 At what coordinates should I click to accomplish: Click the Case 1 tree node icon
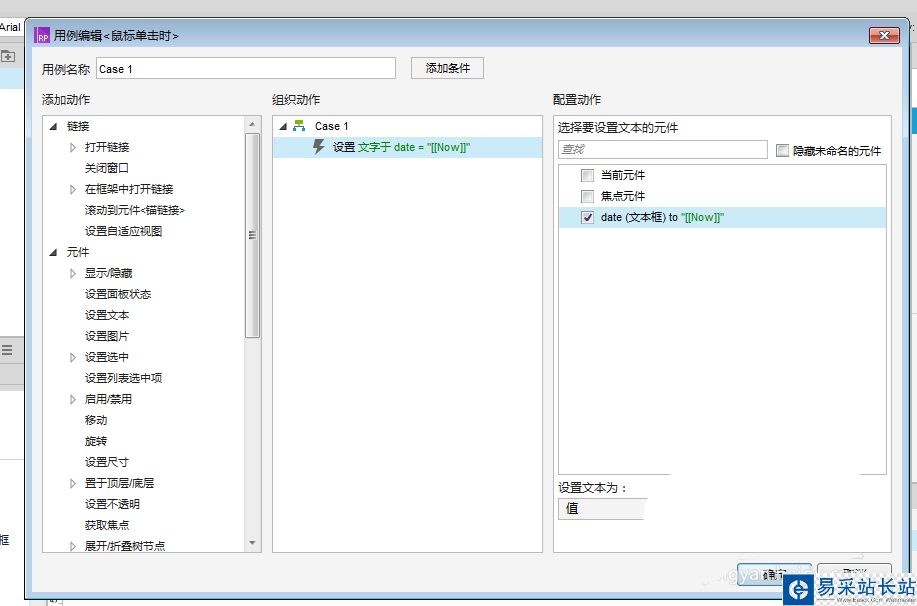point(299,126)
